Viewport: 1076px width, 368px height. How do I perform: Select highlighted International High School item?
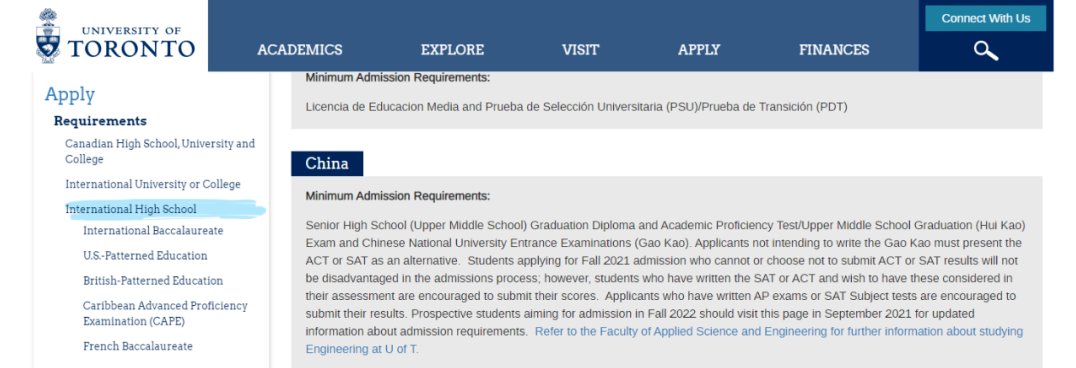pos(131,209)
